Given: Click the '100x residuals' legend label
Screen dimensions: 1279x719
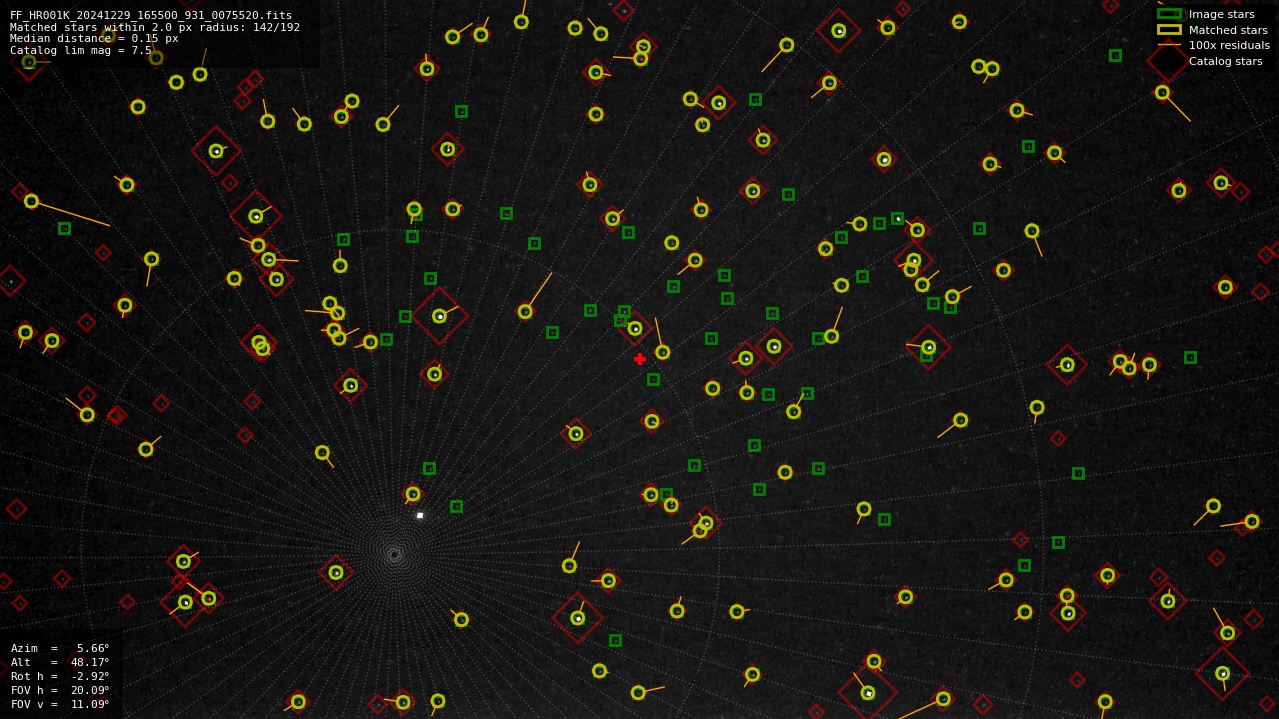Looking at the screenshot, I should (x=1229, y=45).
